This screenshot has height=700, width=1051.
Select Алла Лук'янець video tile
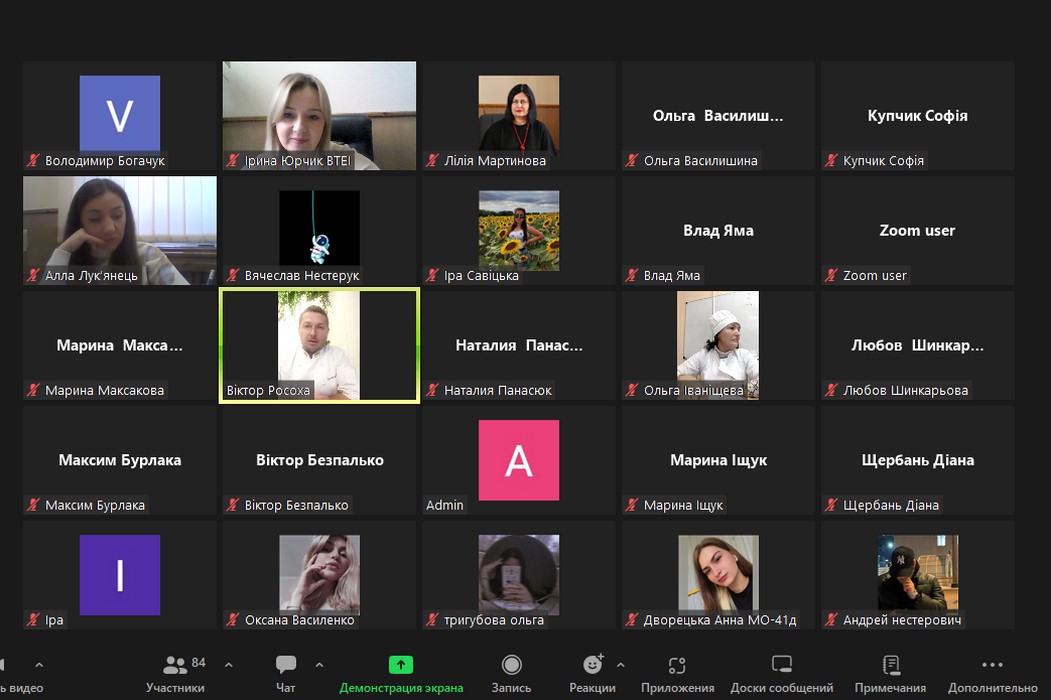pos(120,225)
